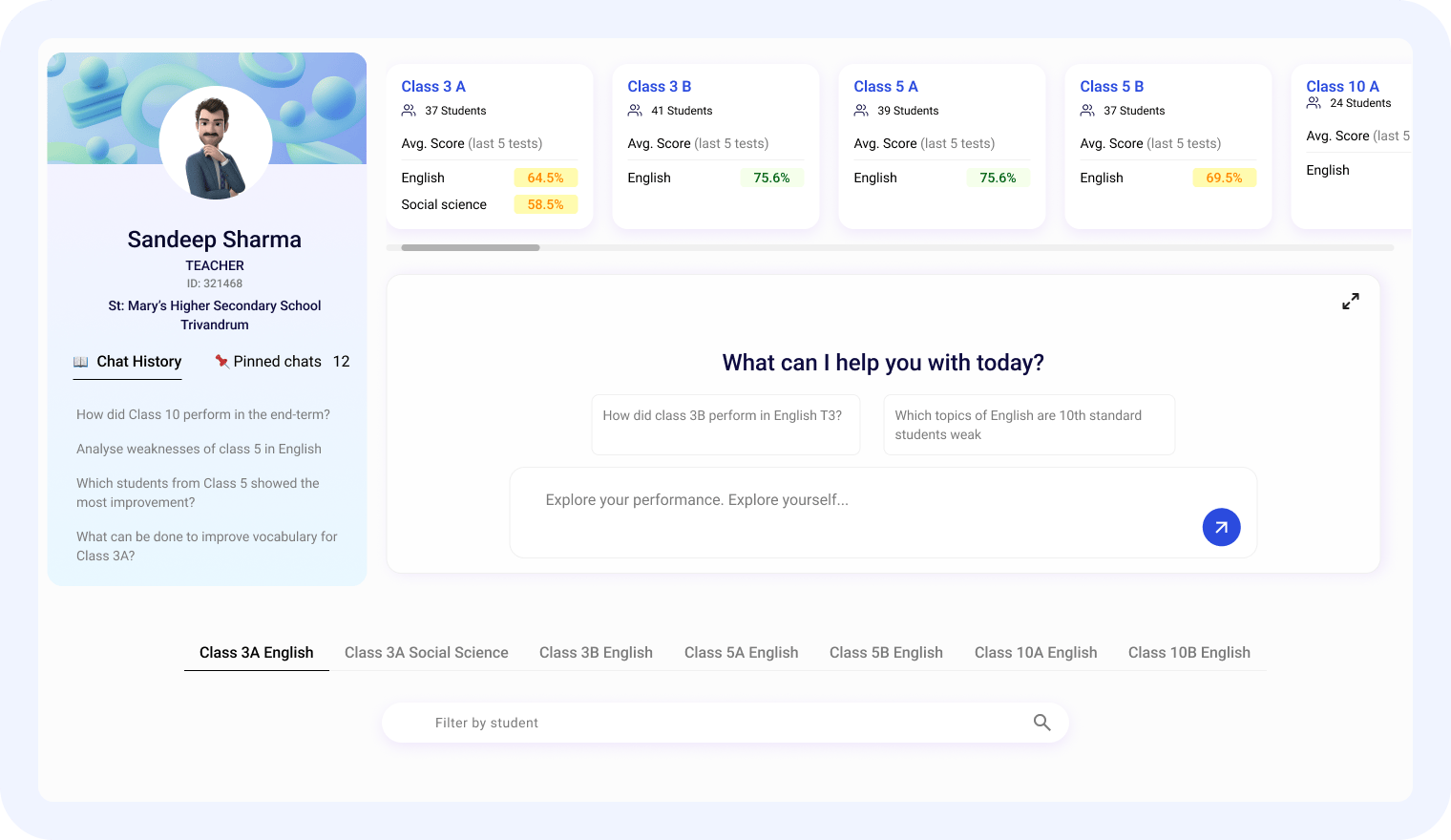Click the Chat History book icon
1451x840 pixels.
81,362
